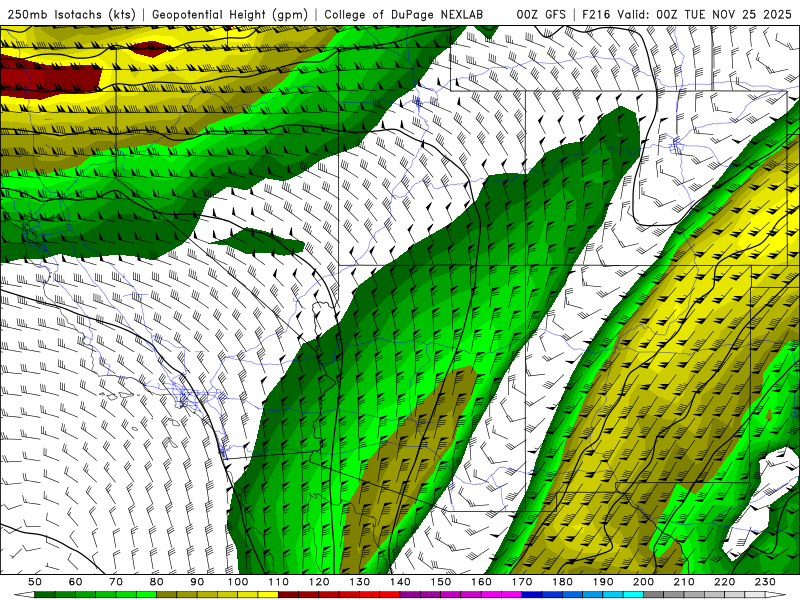Click the '50' label on the color scale

pyautogui.click(x=35, y=582)
